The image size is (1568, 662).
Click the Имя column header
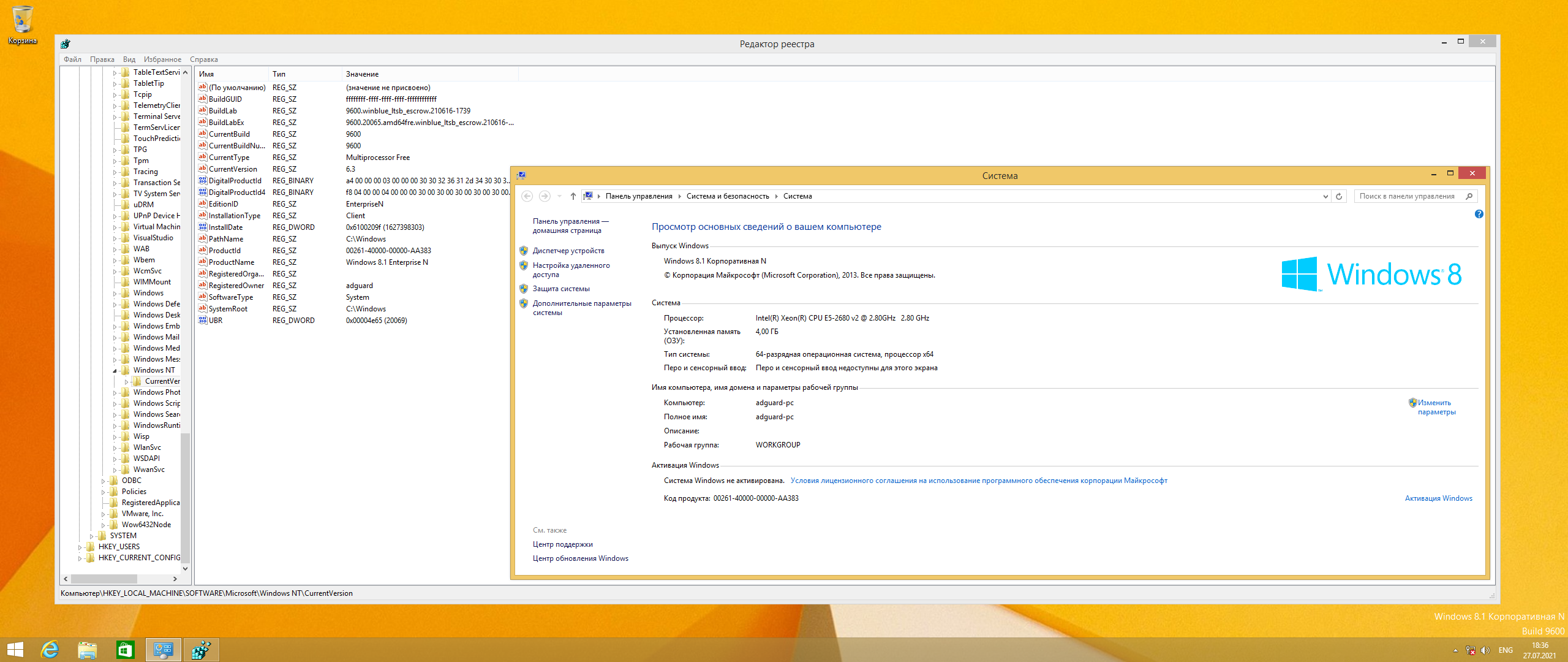coord(232,74)
